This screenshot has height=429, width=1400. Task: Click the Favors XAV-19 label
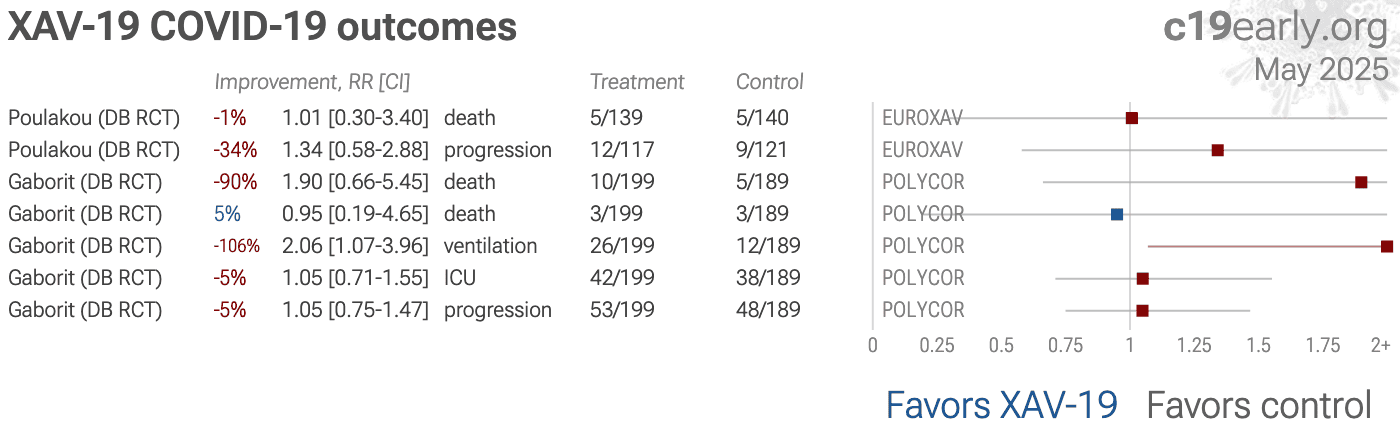[x=1002, y=405]
